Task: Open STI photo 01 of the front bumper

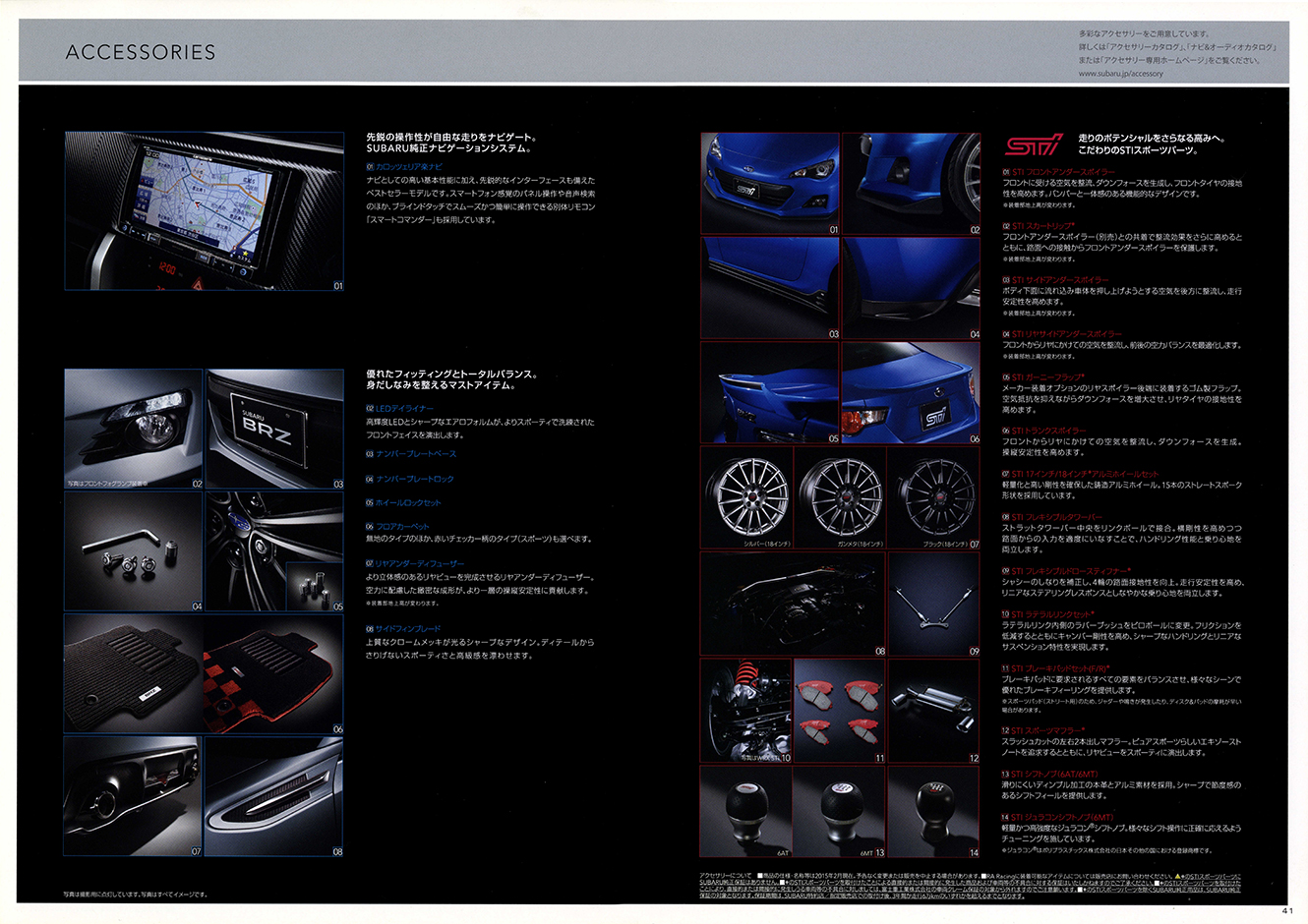Action: pos(770,184)
